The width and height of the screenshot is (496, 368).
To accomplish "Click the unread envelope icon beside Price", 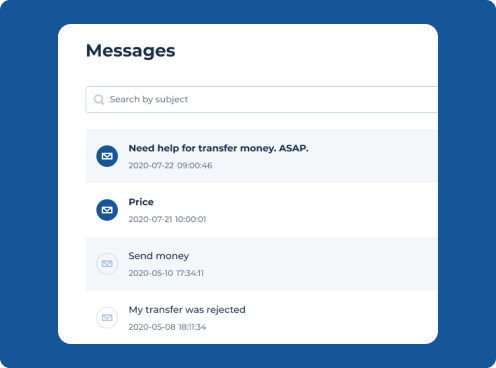I will (107, 210).
